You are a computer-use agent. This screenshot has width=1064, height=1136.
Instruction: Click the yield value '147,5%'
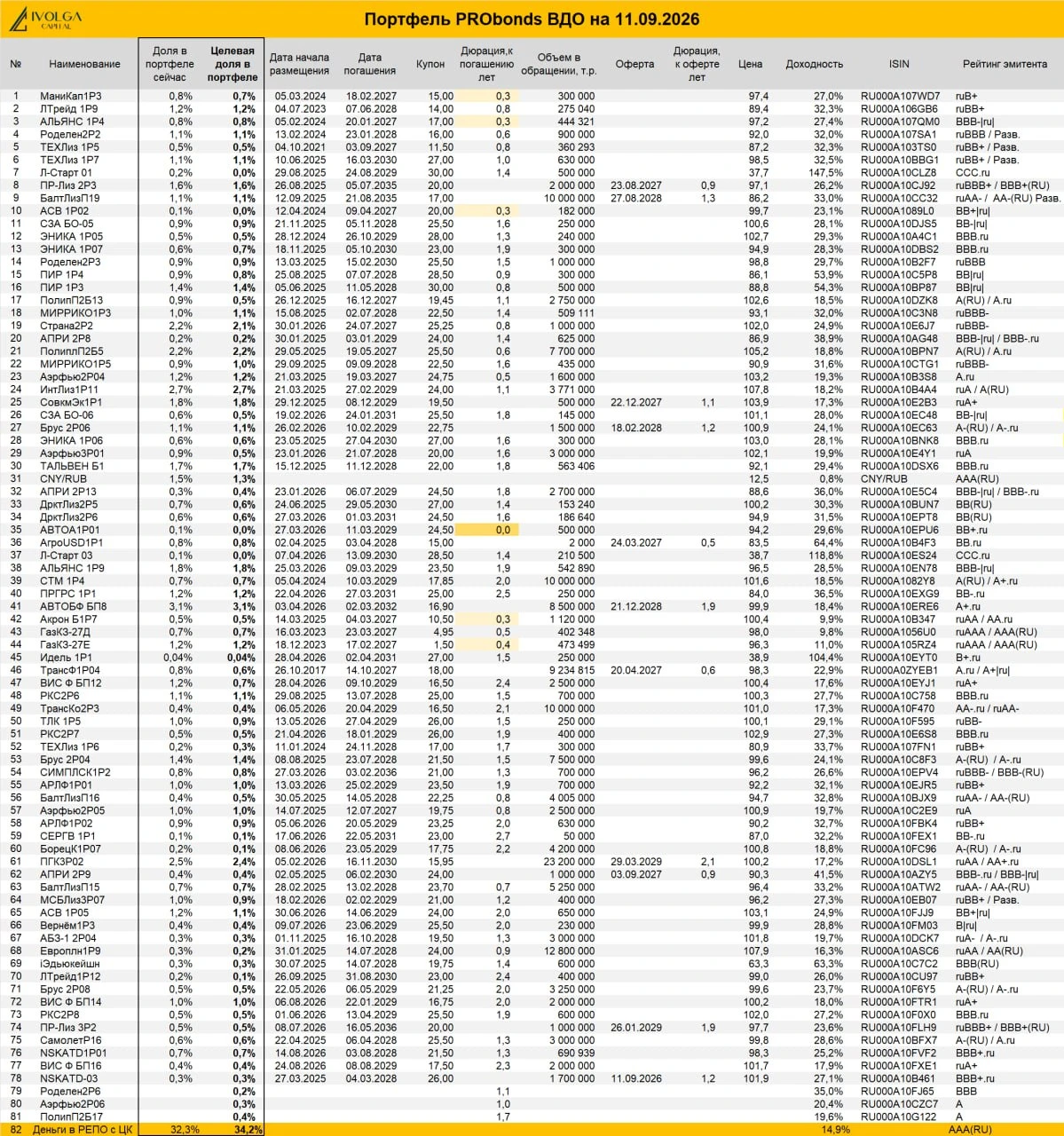tap(826, 173)
